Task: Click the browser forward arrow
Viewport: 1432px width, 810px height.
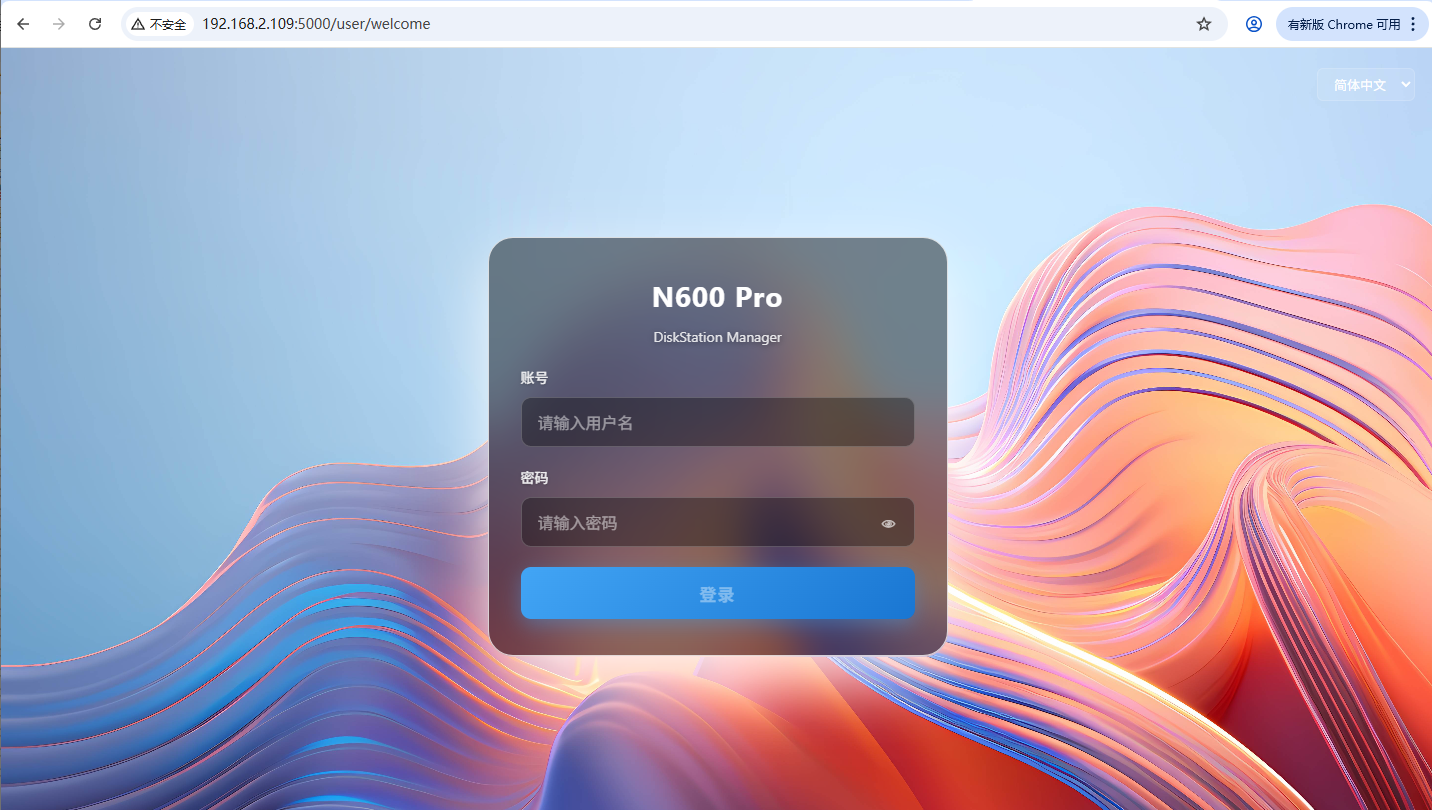Action: (x=59, y=24)
